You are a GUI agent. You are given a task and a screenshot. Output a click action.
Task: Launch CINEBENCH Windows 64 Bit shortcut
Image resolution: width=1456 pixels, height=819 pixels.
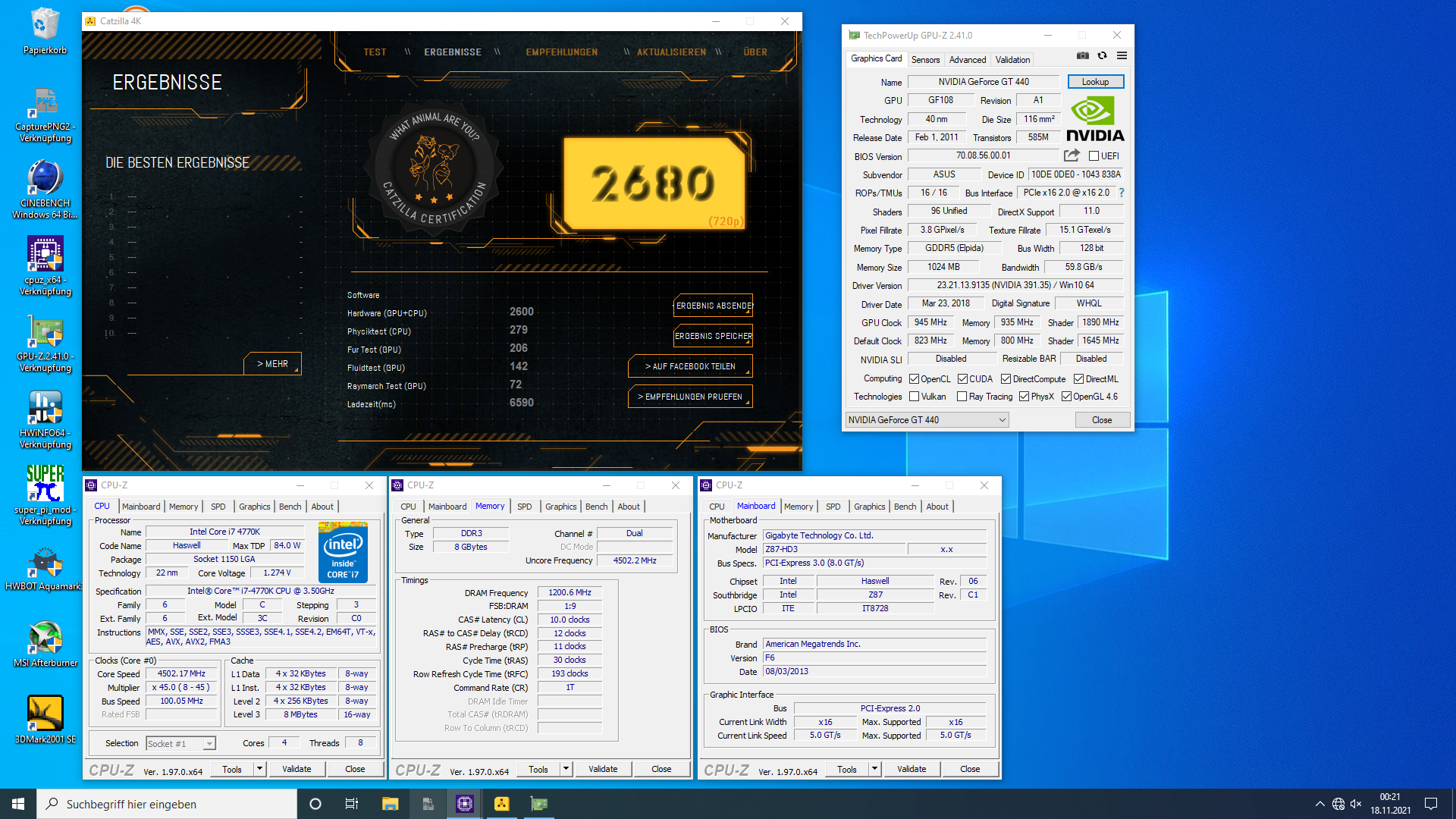coord(45,190)
